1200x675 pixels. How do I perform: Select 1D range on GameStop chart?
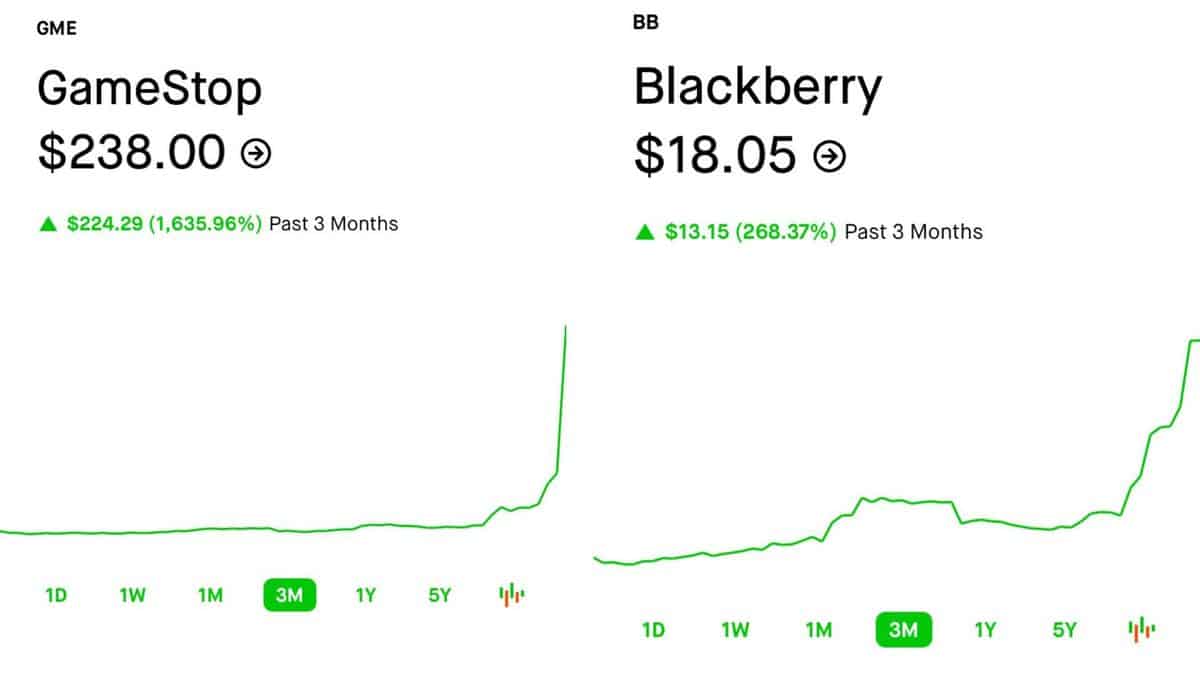coord(56,596)
